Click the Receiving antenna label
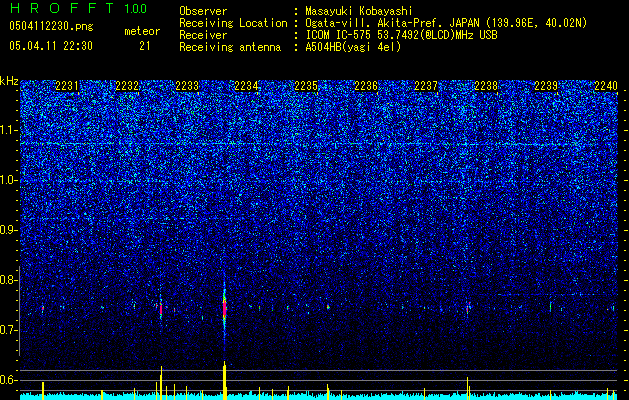The height and width of the screenshot is (400, 629). point(230,47)
